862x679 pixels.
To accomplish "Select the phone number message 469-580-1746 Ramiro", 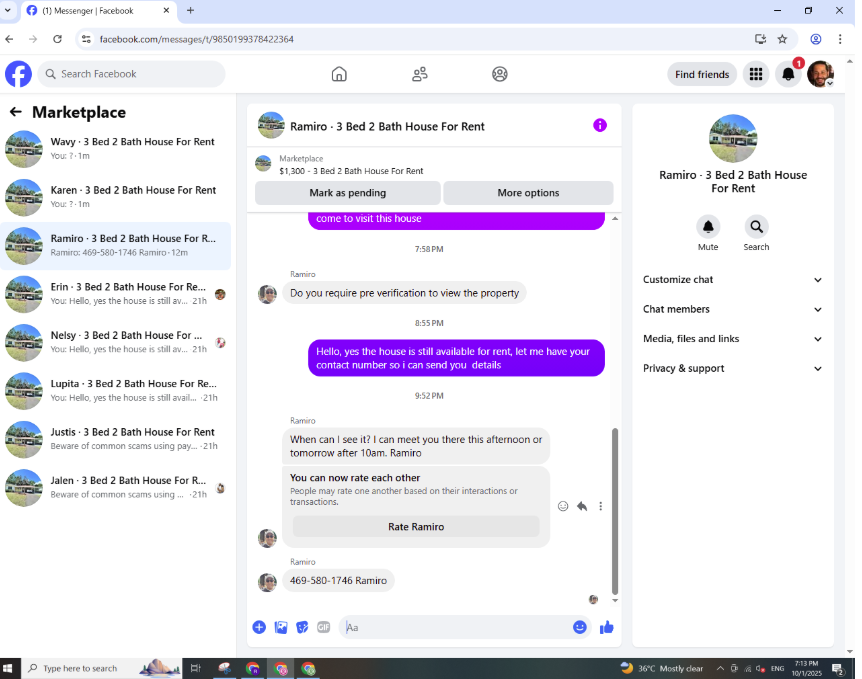I will click(x=338, y=581).
